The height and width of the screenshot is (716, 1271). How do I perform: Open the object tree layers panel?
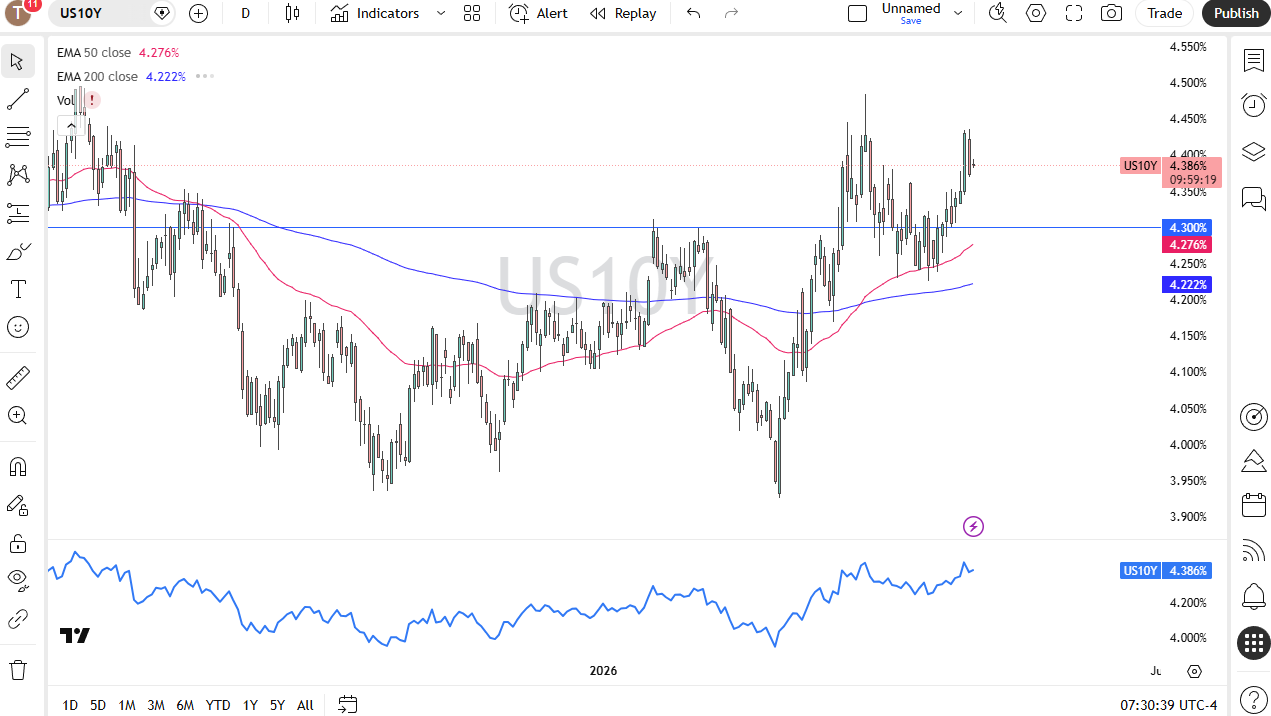[x=1253, y=151]
